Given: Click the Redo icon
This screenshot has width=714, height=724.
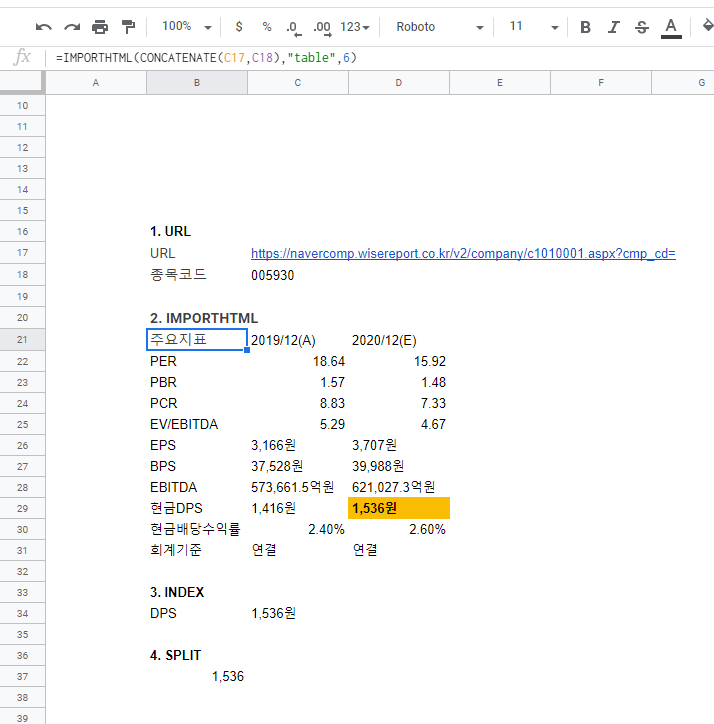Looking at the screenshot, I should coord(72,27).
